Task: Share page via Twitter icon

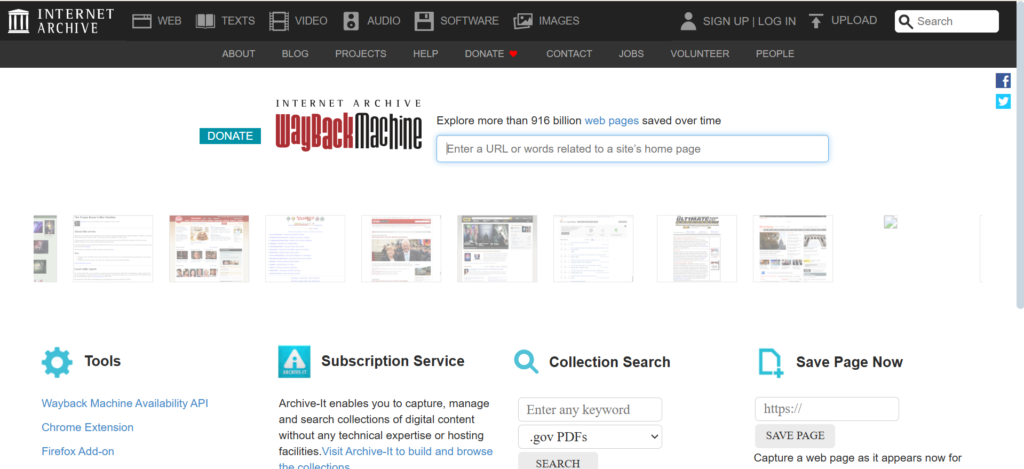Action: (x=1003, y=101)
